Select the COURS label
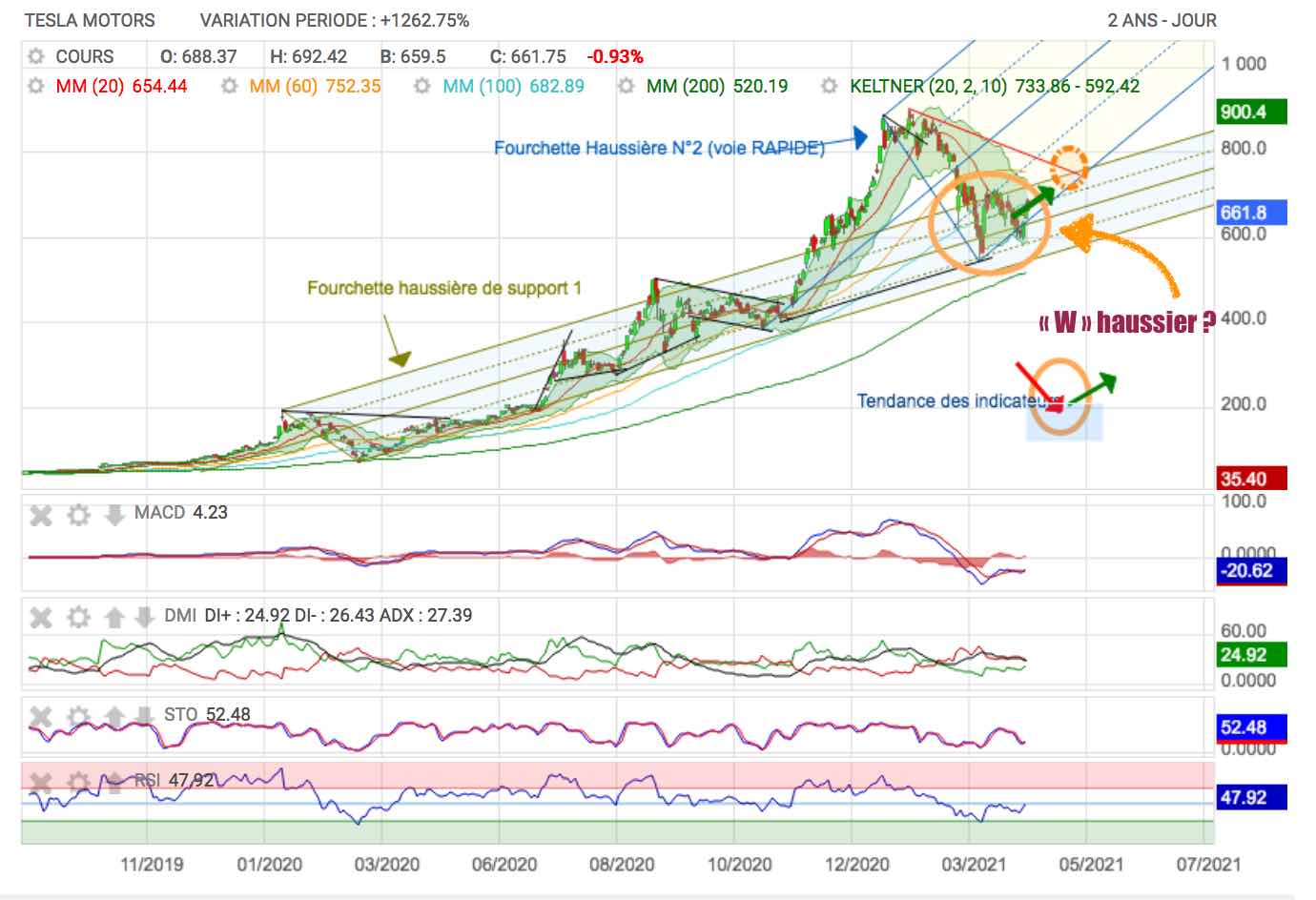 85,56
